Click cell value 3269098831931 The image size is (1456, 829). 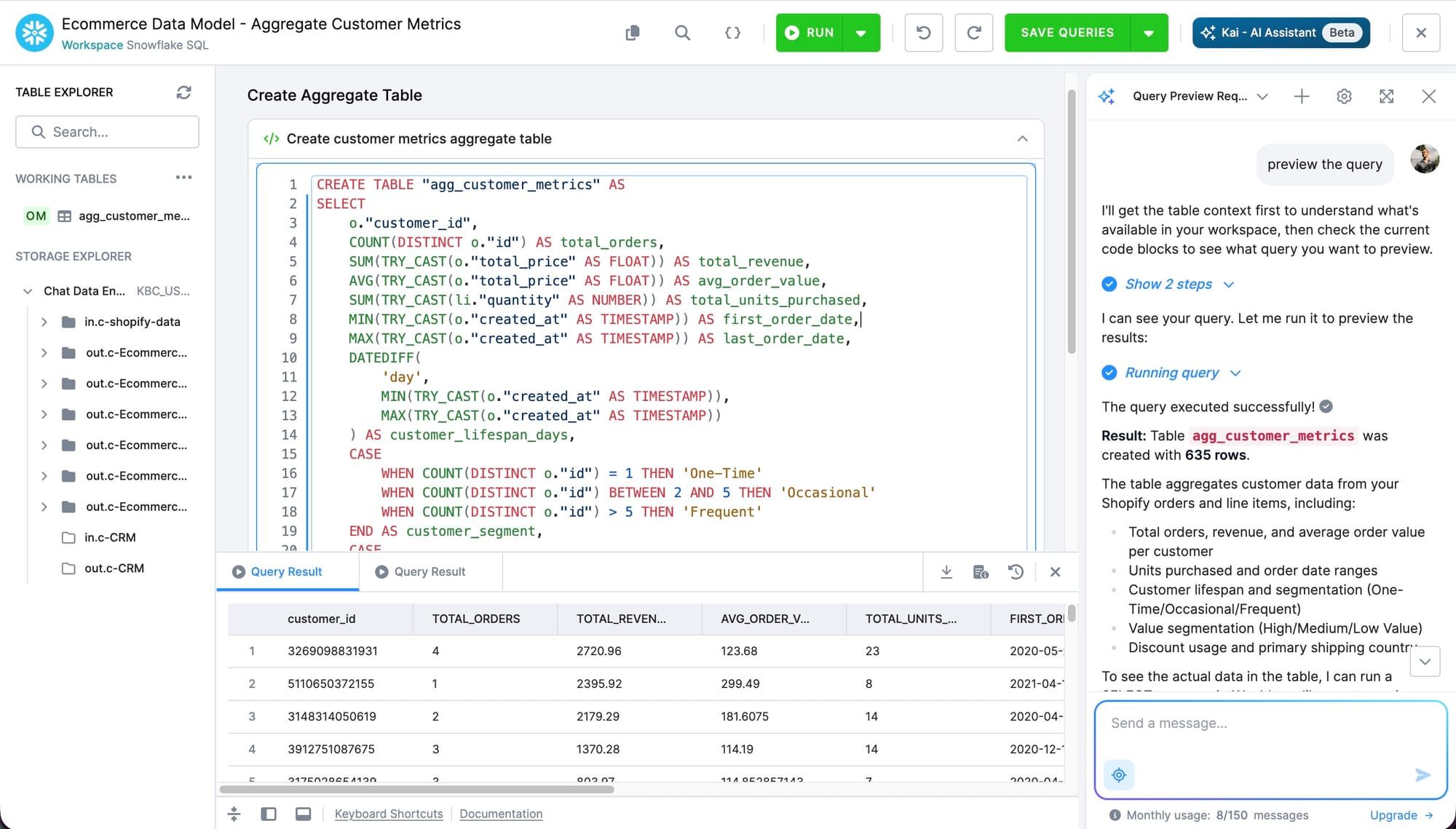click(333, 651)
